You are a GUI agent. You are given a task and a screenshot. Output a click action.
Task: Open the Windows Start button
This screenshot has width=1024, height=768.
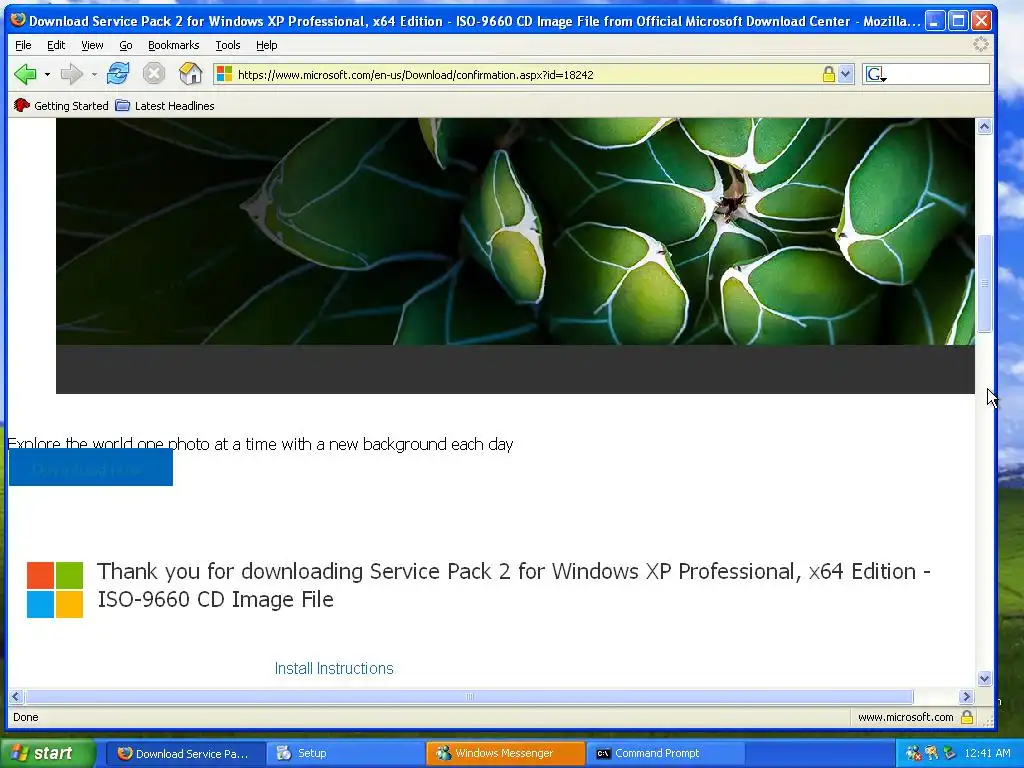(x=47, y=753)
